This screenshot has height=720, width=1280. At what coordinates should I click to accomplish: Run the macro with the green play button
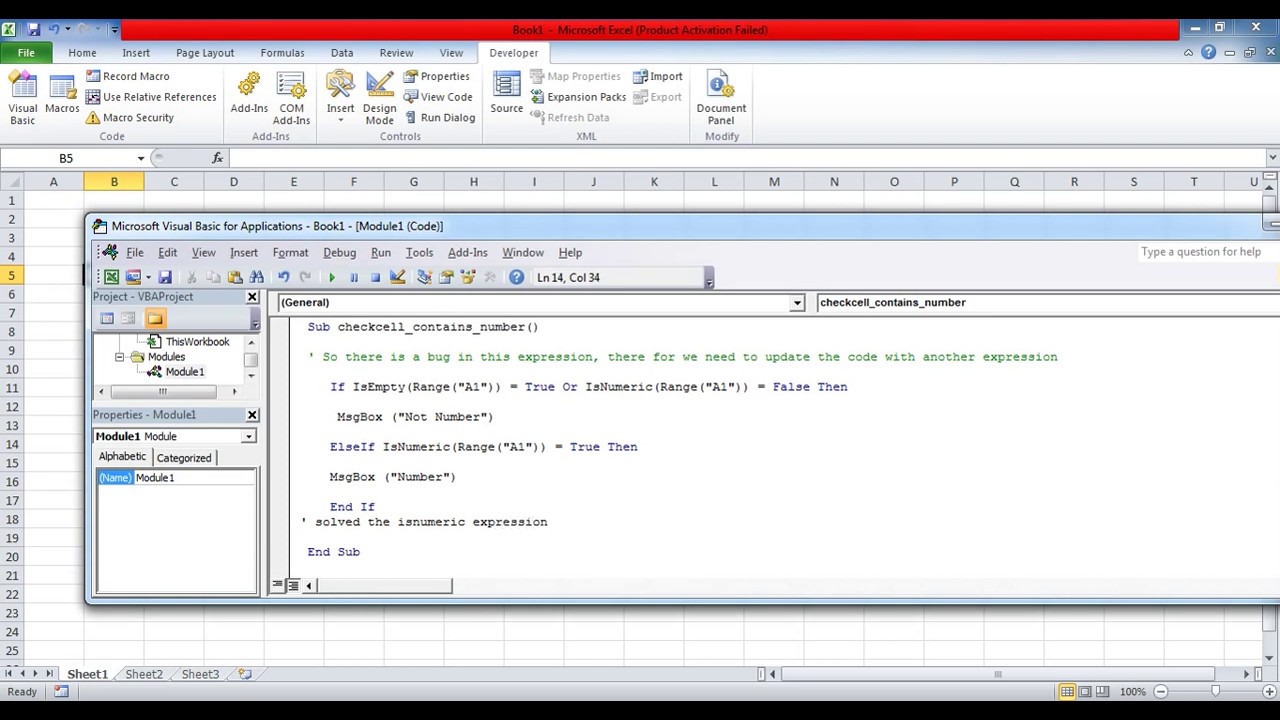tap(332, 277)
